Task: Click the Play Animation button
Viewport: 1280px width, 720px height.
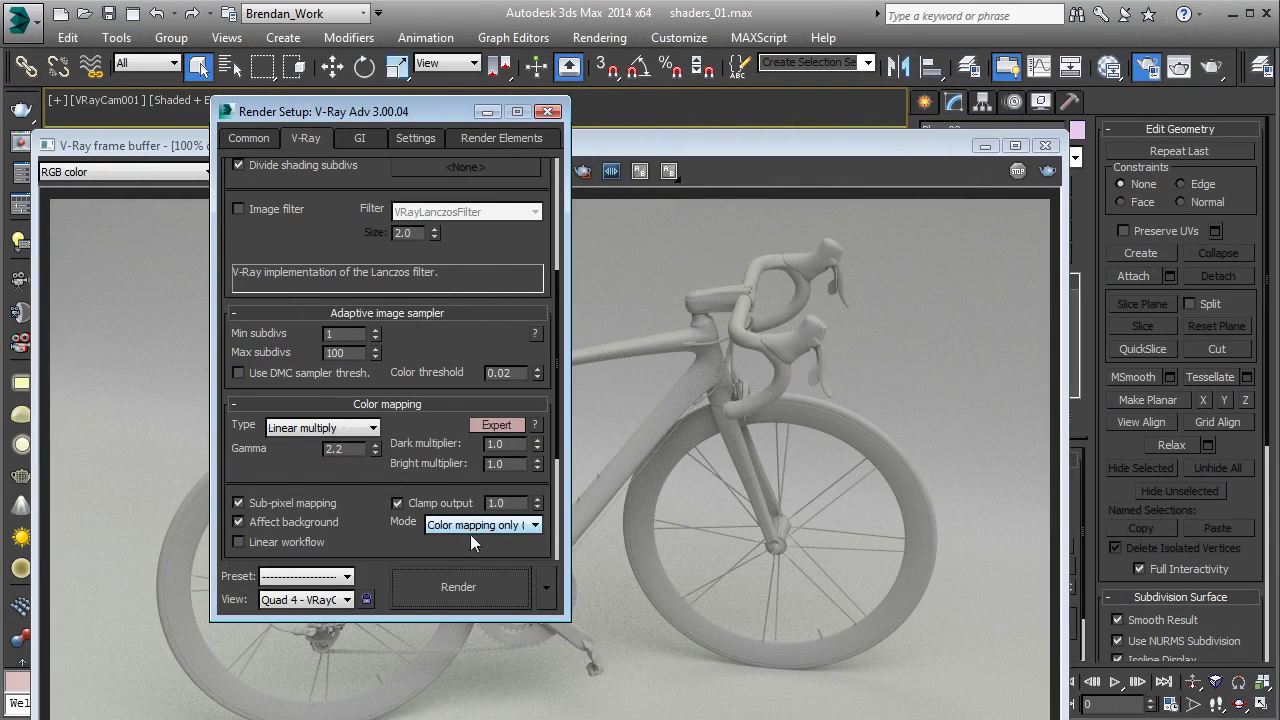Action: click(1114, 682)
